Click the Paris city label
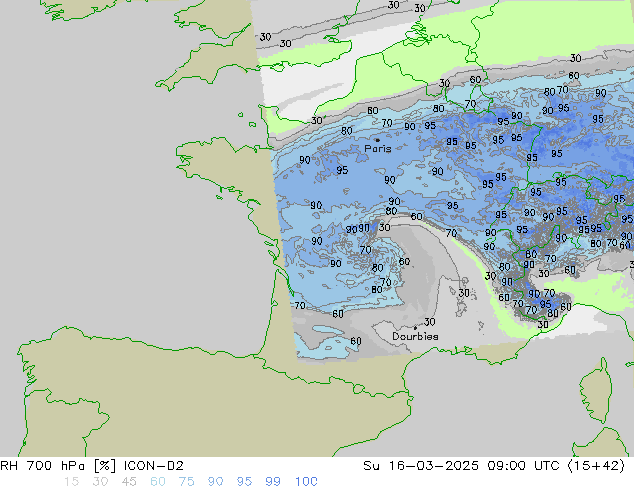This screenshot has height=490, width=634. coord(378,148)
